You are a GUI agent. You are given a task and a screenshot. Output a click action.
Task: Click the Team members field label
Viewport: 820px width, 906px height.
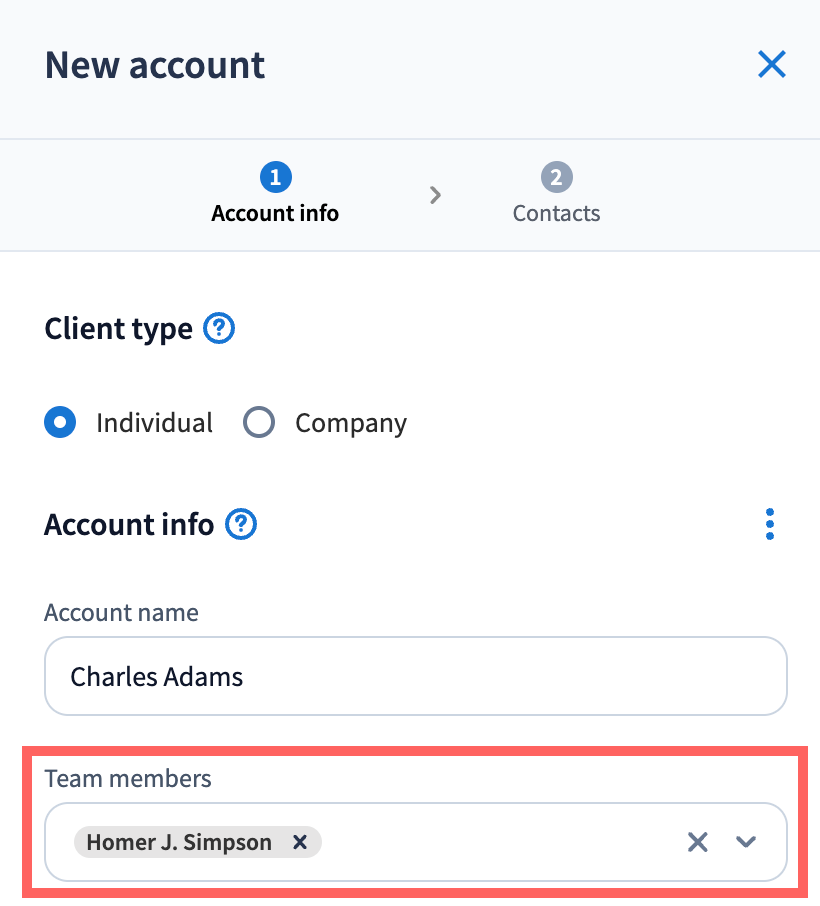pyautogui.click(x=128, y=779)
